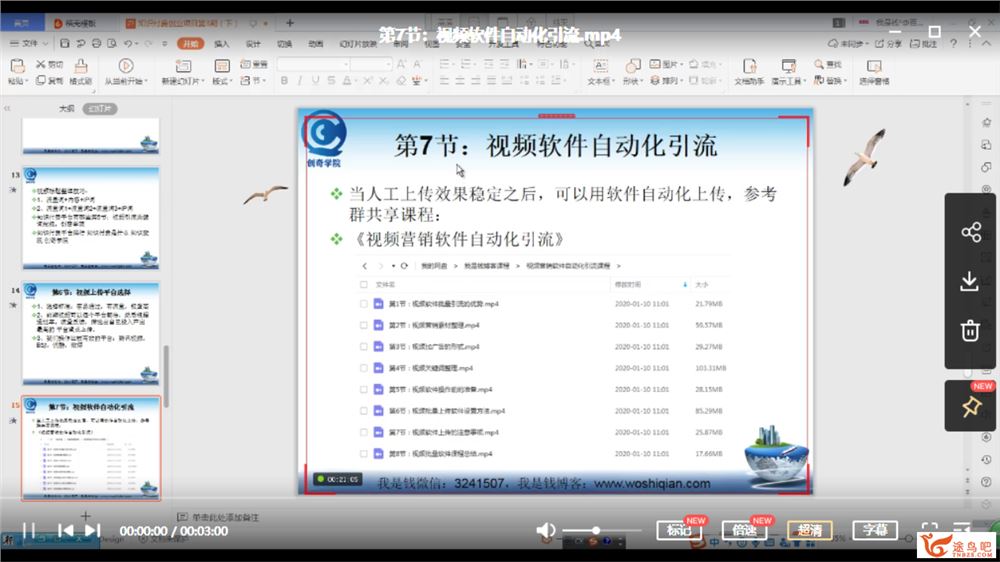Switch to the 插入 Insert tab

pos(221,44)
